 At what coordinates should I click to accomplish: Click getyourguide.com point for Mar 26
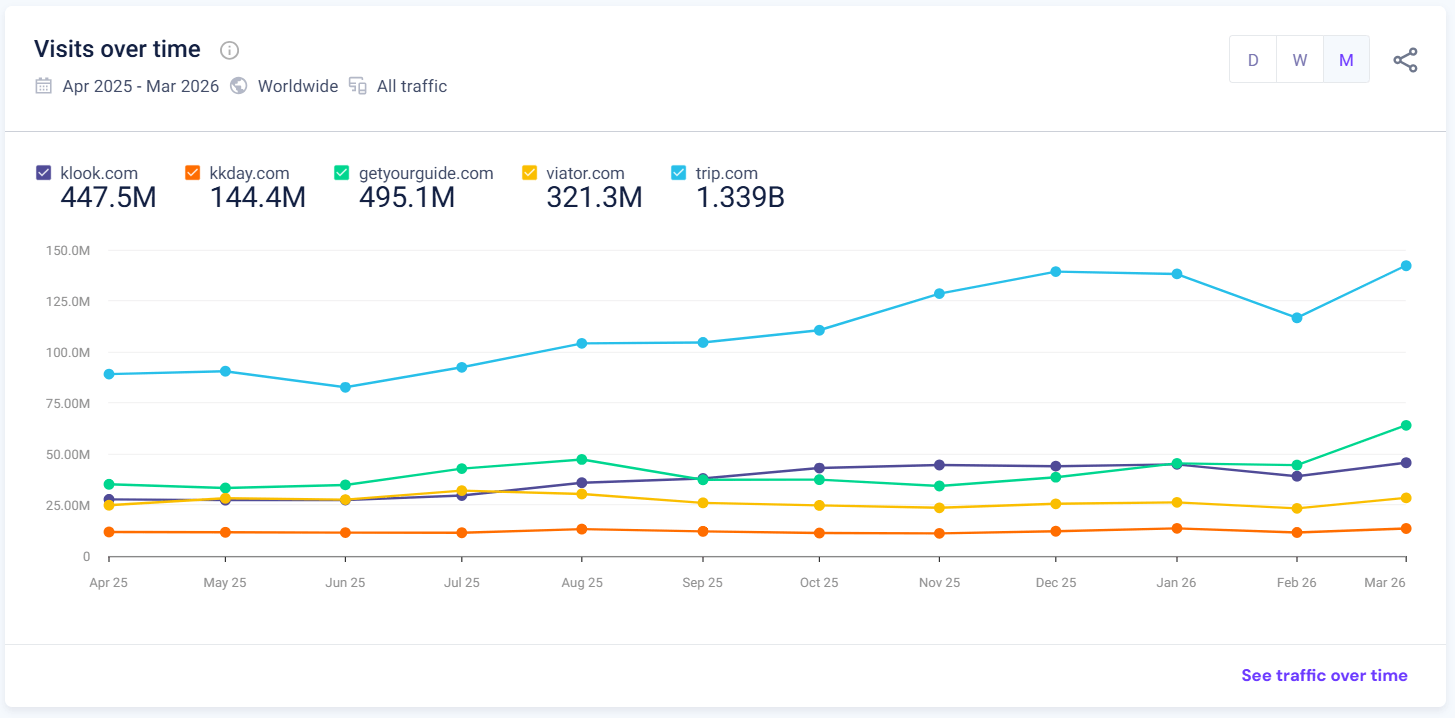point(1406,426)
